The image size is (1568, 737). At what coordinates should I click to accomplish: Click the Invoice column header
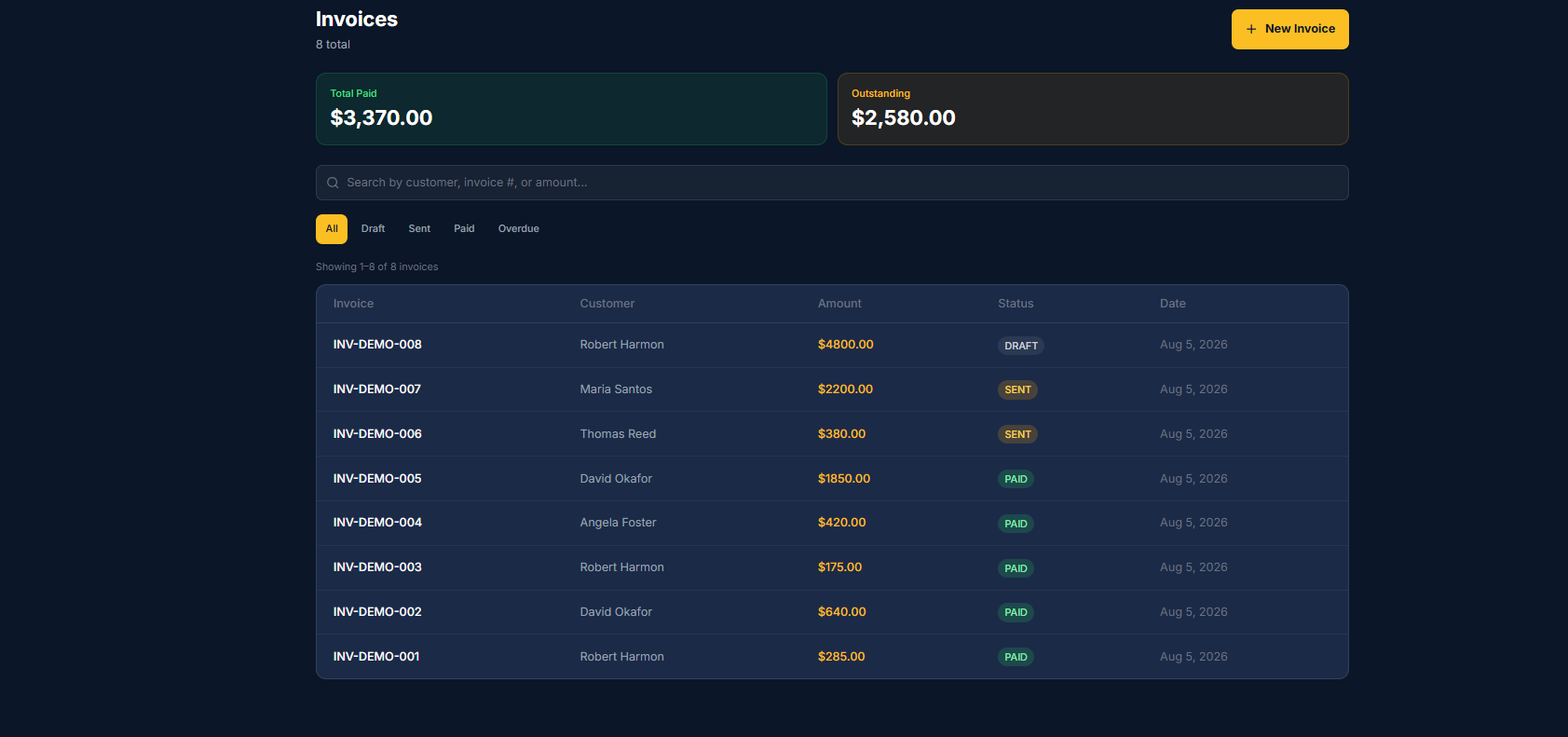[353, 304]
